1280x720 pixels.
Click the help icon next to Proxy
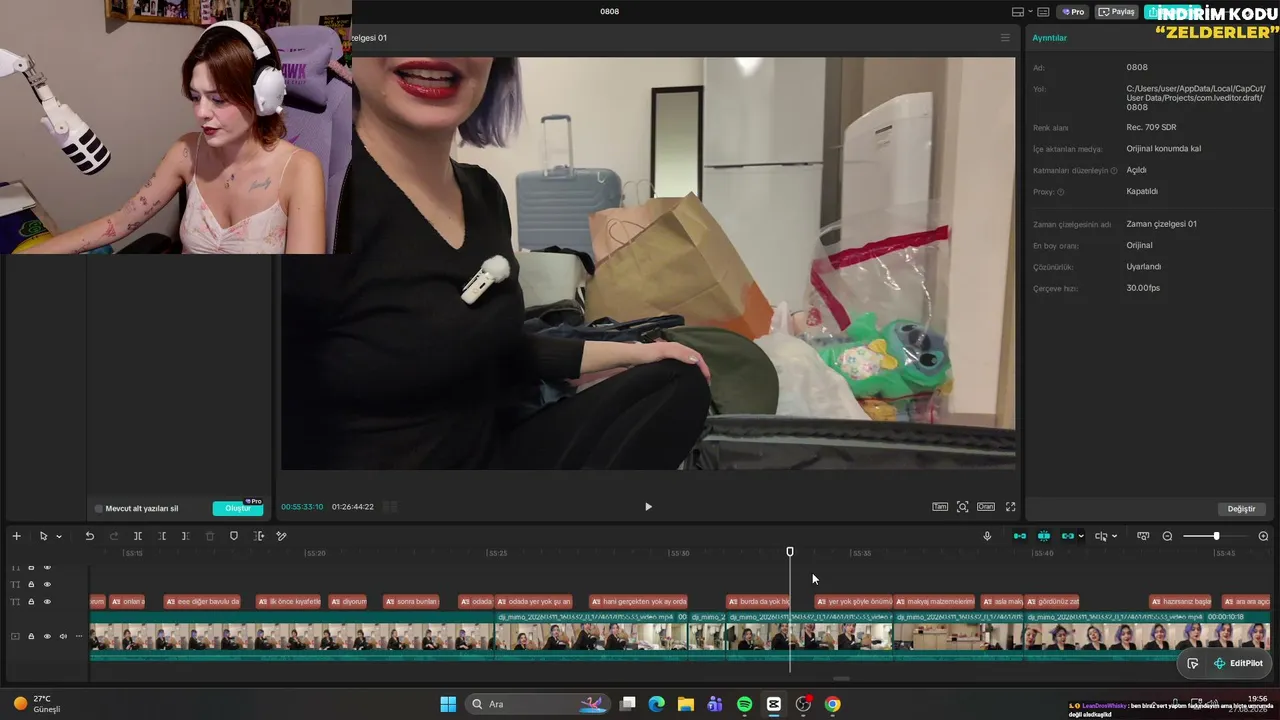(1061, 192)
